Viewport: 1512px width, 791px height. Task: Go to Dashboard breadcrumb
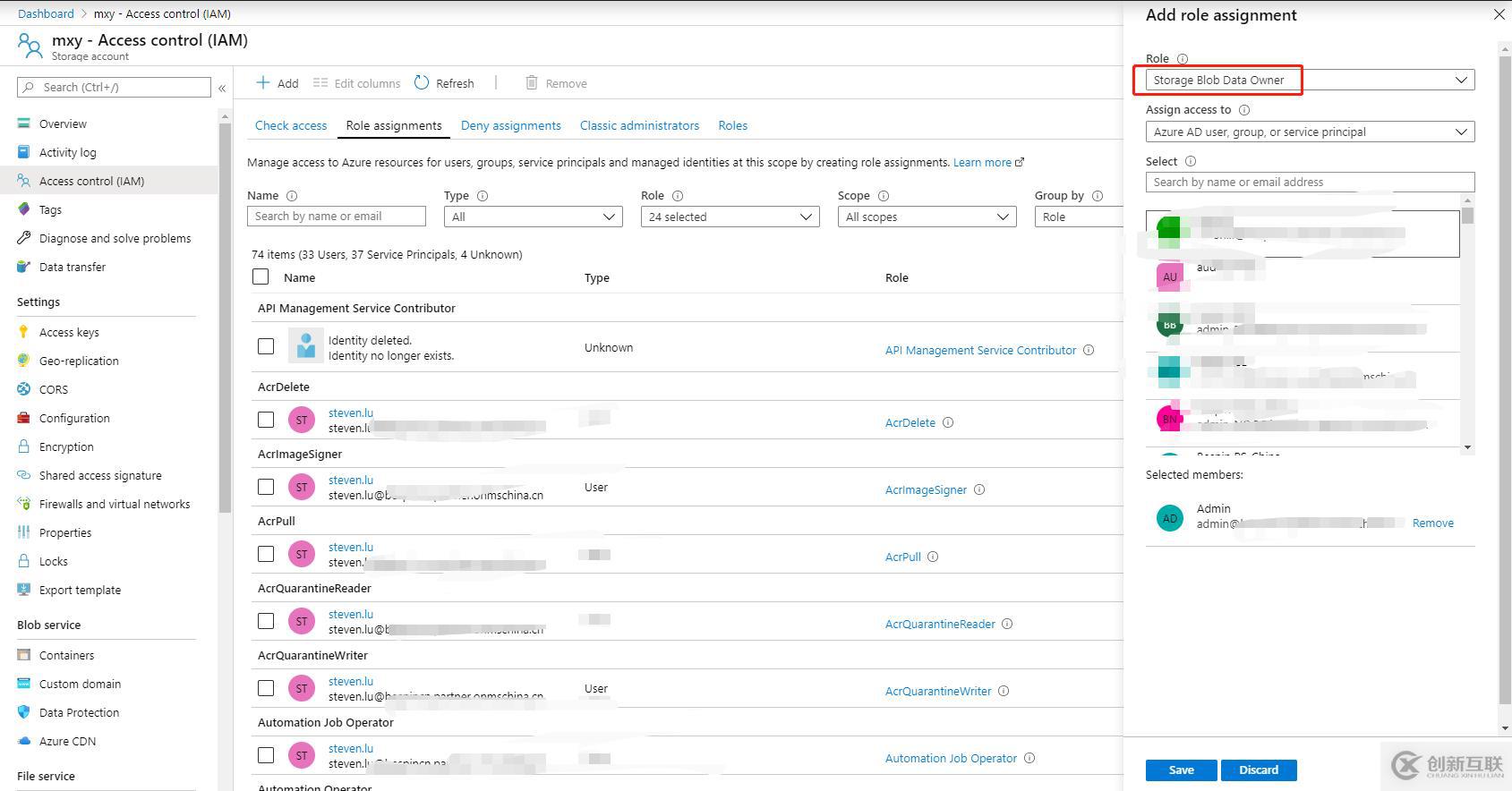(x=46, y=13)
